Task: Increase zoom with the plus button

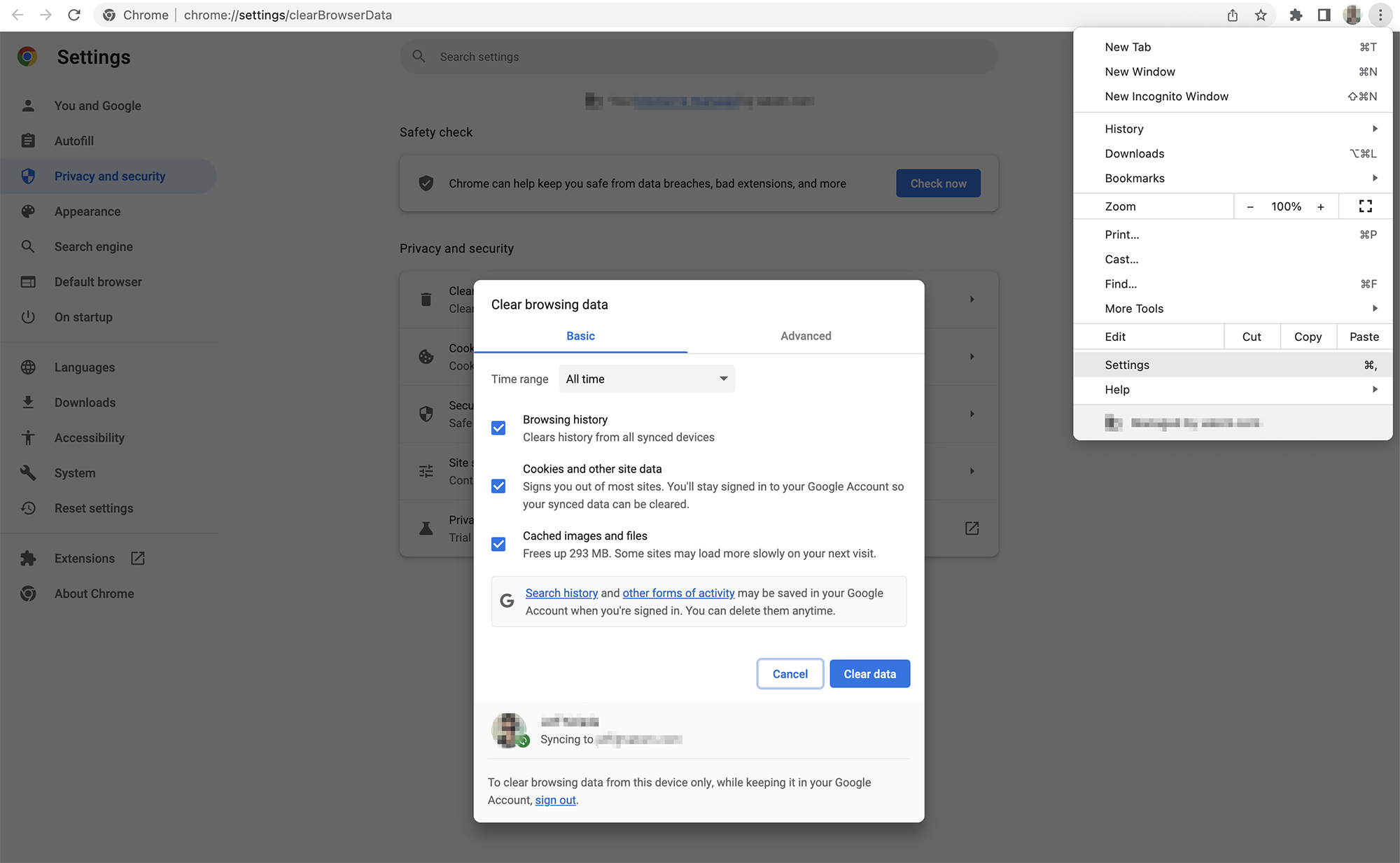Action: (1321, 206)
